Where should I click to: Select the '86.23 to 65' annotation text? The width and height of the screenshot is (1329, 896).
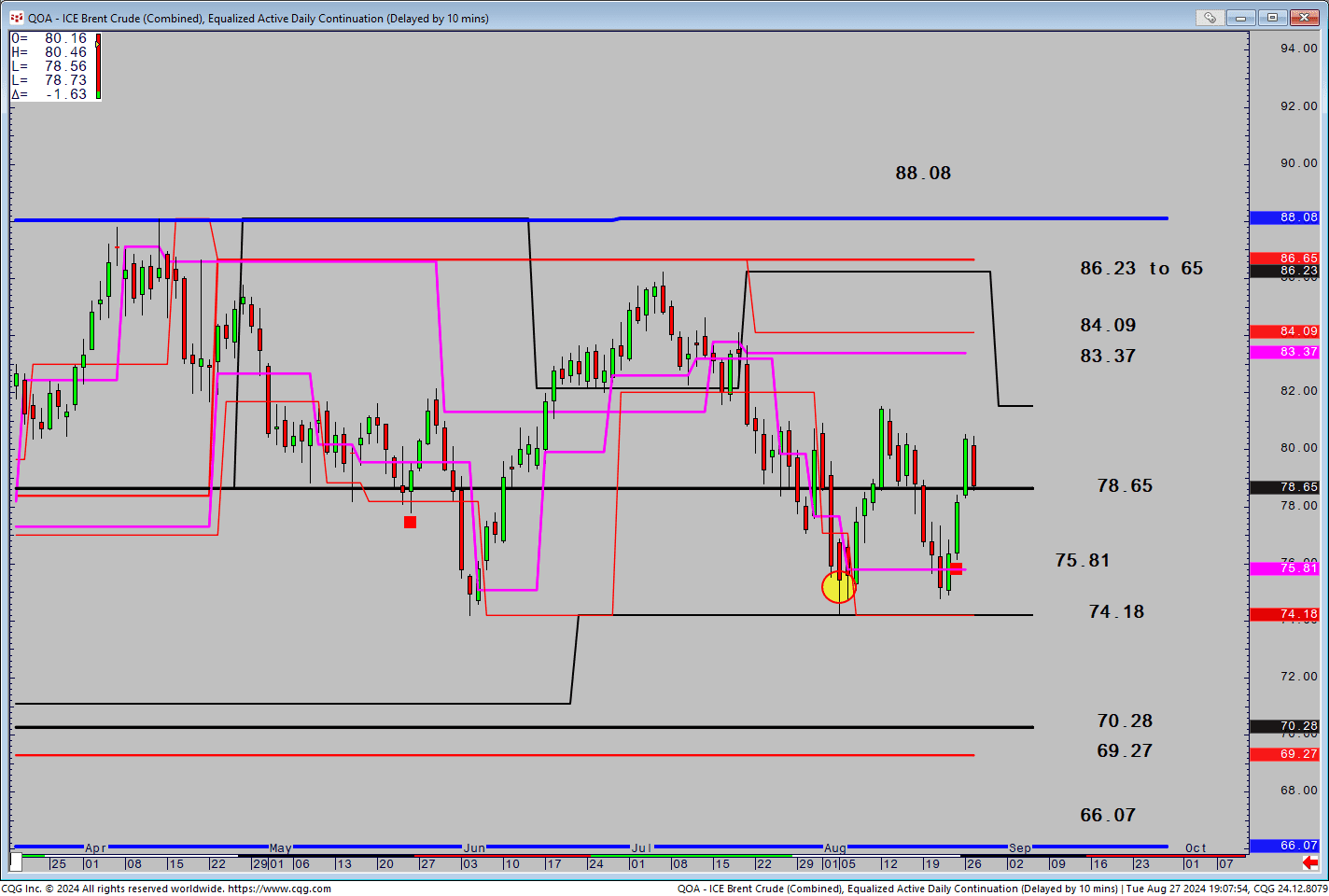1141,268
